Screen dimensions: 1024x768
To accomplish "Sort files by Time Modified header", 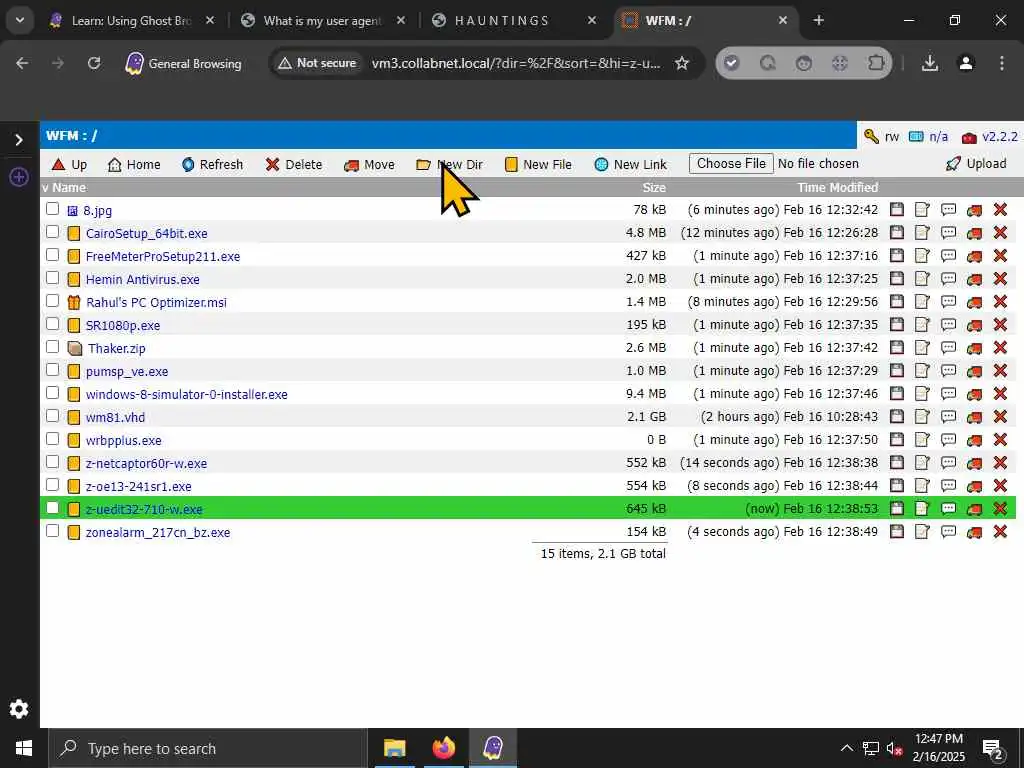I will (x=837, y=187).
